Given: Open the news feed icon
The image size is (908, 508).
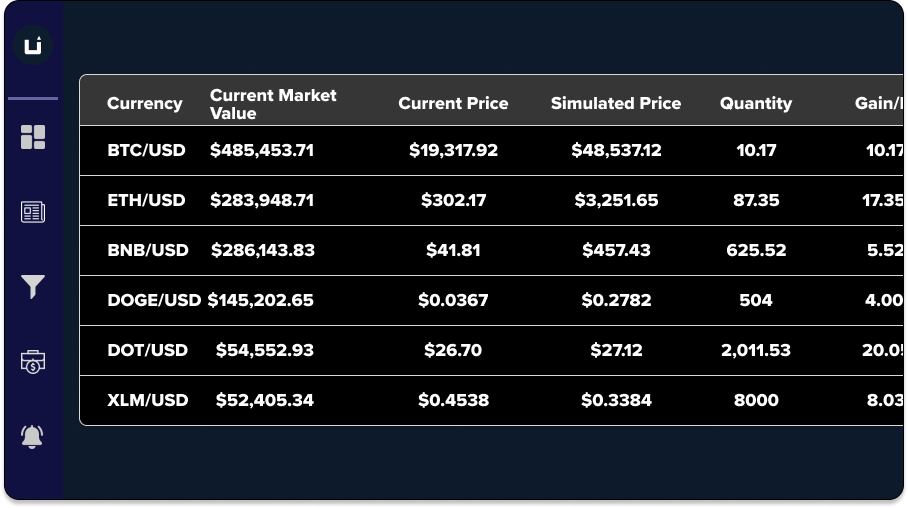Looking at the screenshot, I should pyautogui.click(x=33, y=212).
